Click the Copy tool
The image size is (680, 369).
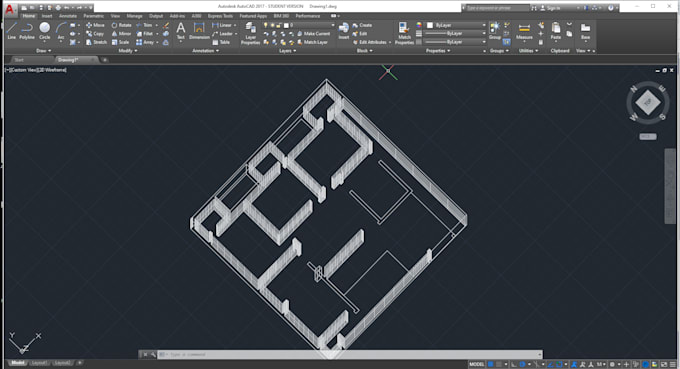95,33
